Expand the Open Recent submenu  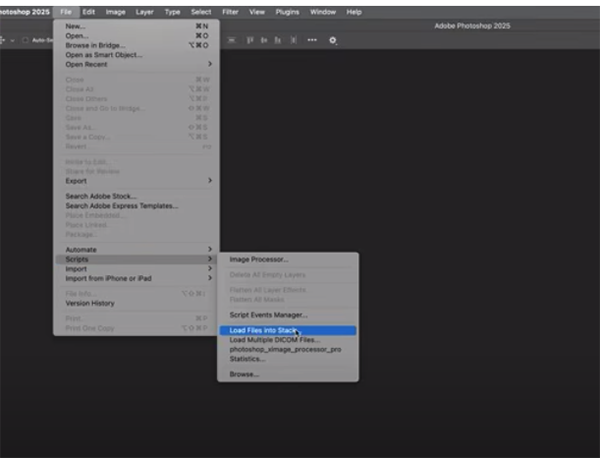(136, 64)
